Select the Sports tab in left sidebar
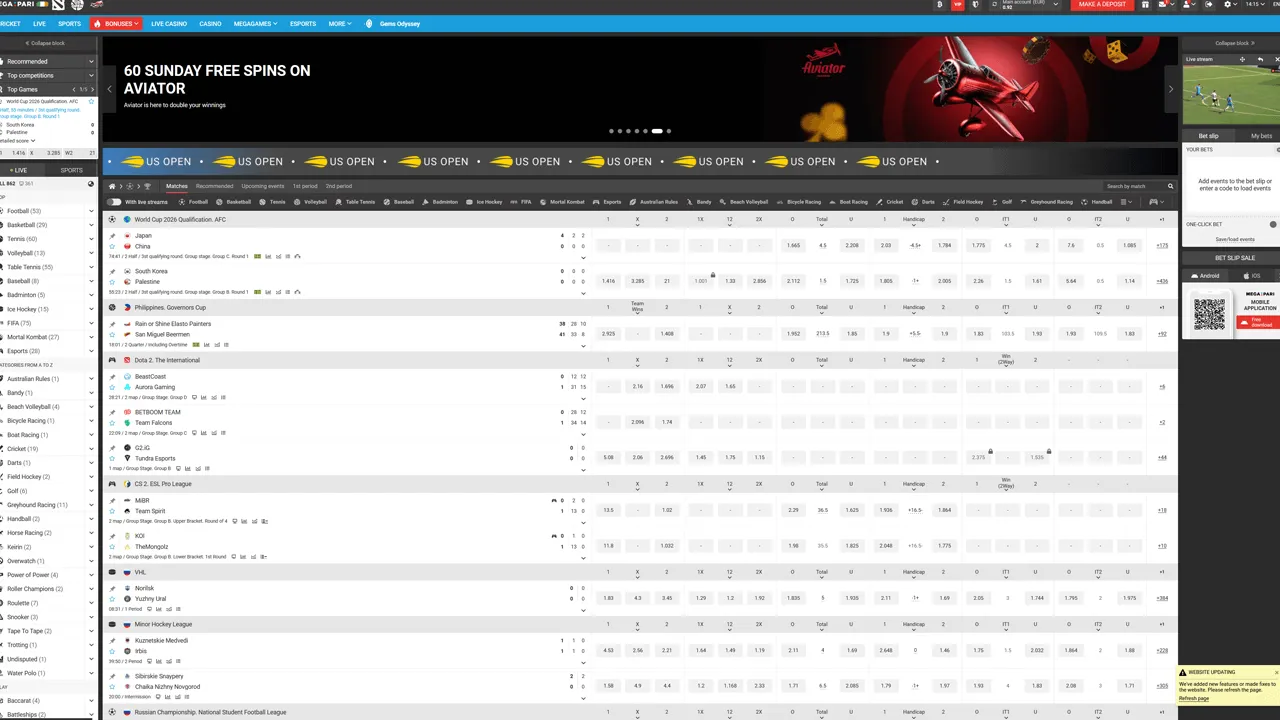 [x=72, y=170]
